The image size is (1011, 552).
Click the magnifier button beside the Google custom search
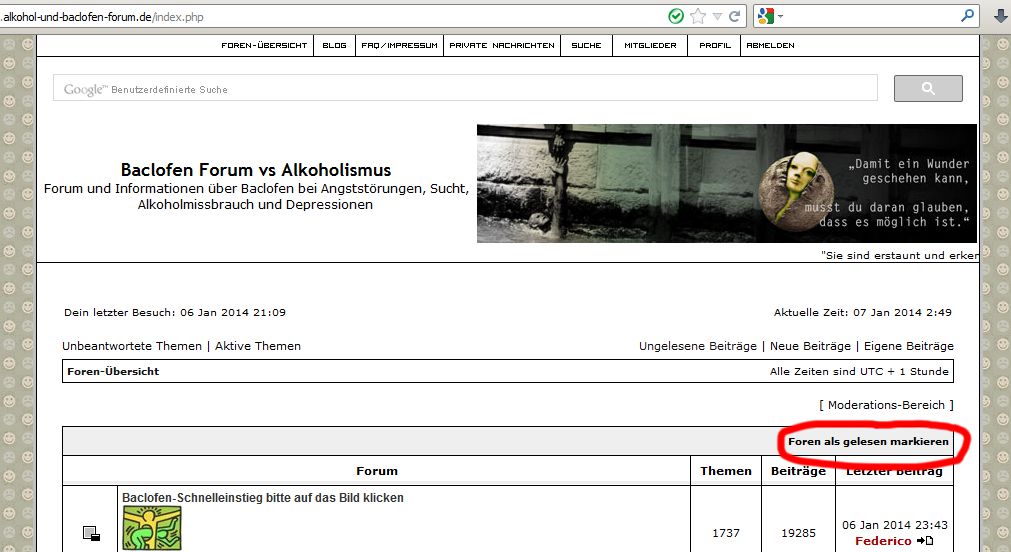928,89
